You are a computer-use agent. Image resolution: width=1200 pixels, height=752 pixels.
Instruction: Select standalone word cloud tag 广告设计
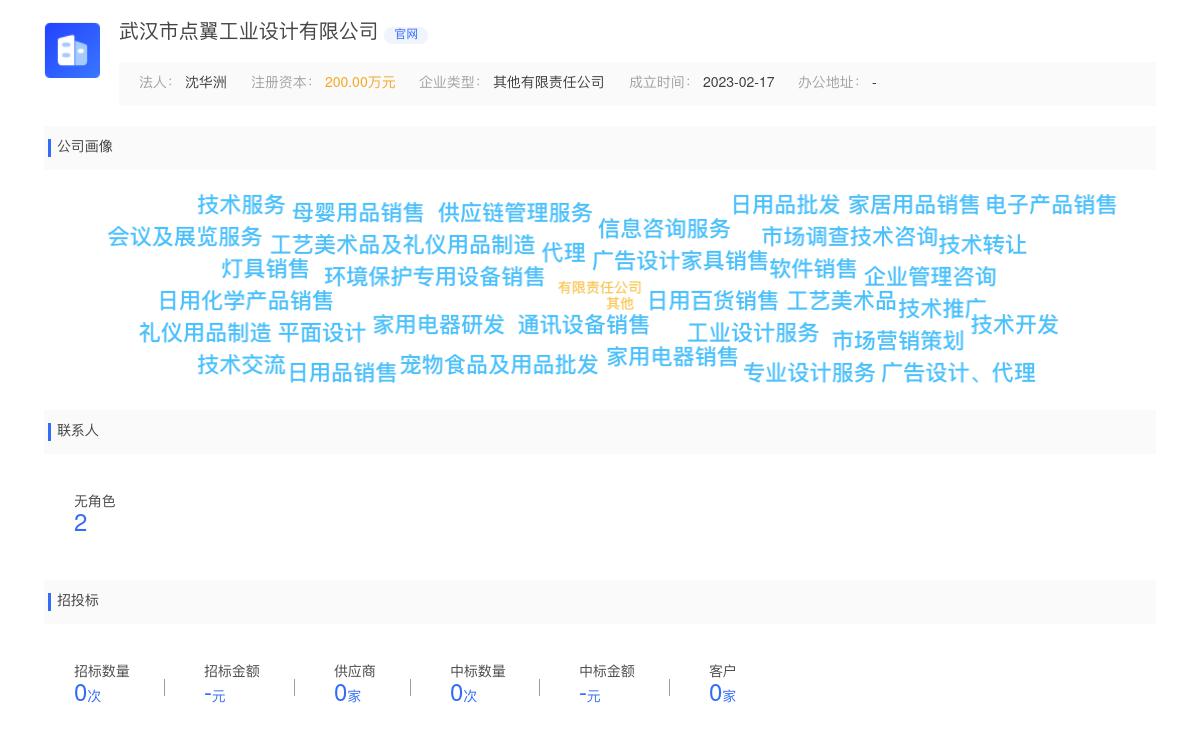636,261
